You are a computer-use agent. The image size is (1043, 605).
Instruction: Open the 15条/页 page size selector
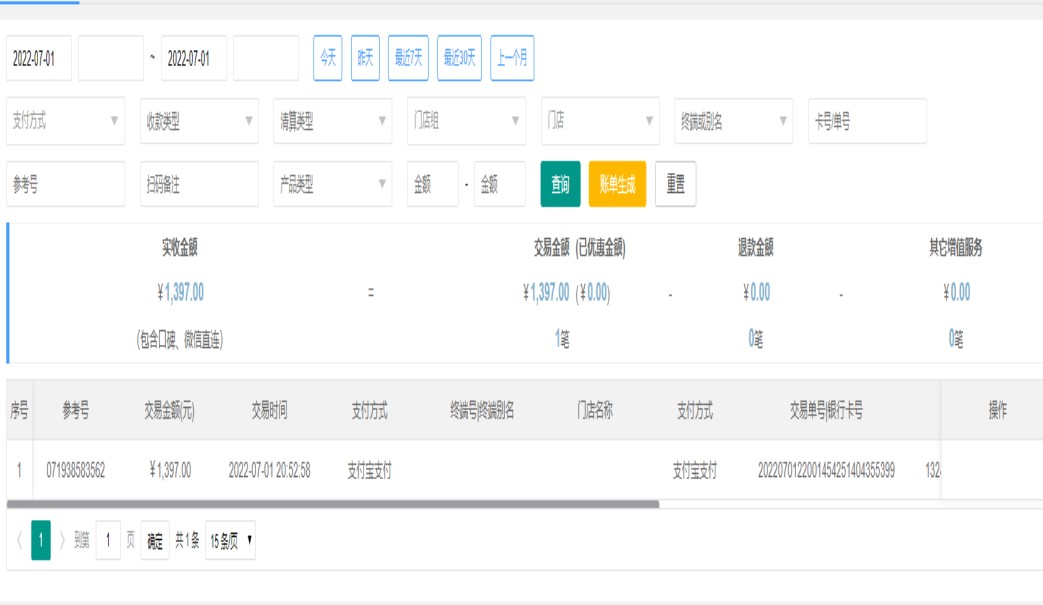click(230, 540)
